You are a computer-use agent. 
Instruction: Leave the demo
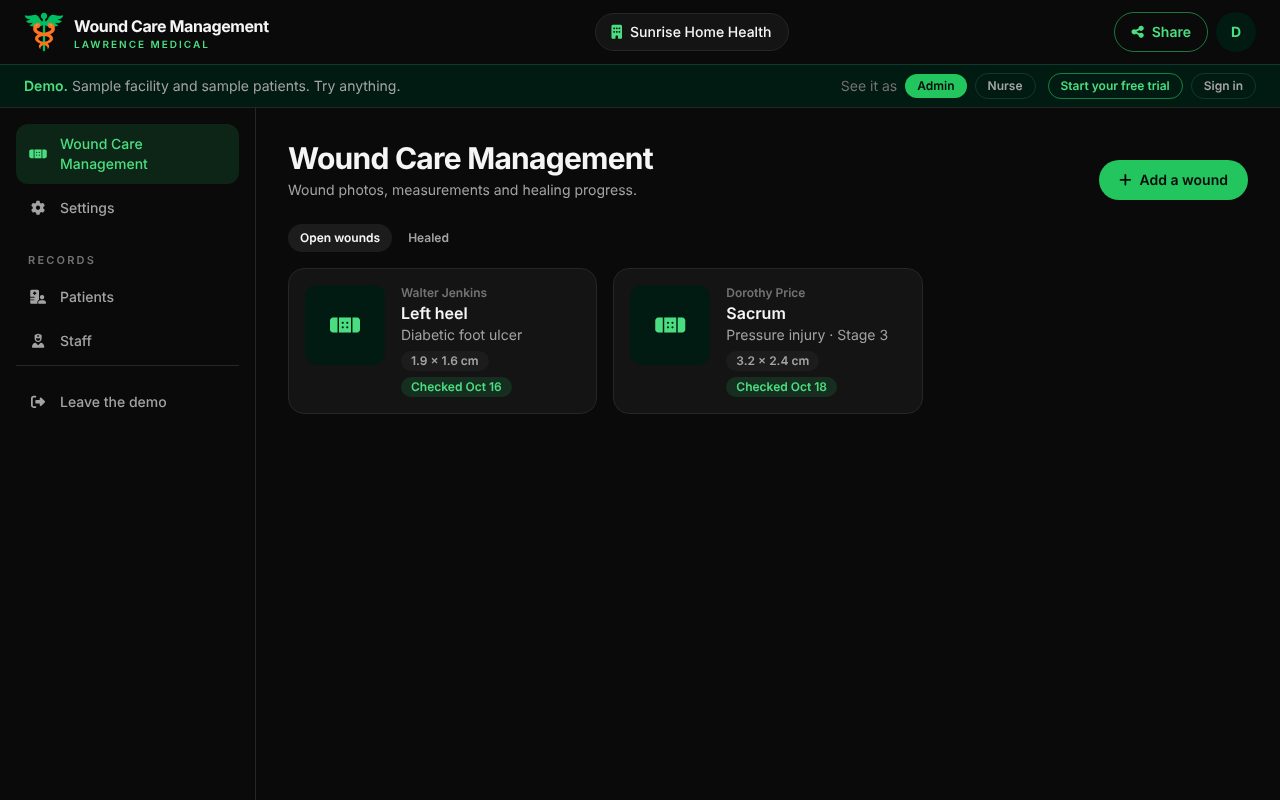point(127,402)
